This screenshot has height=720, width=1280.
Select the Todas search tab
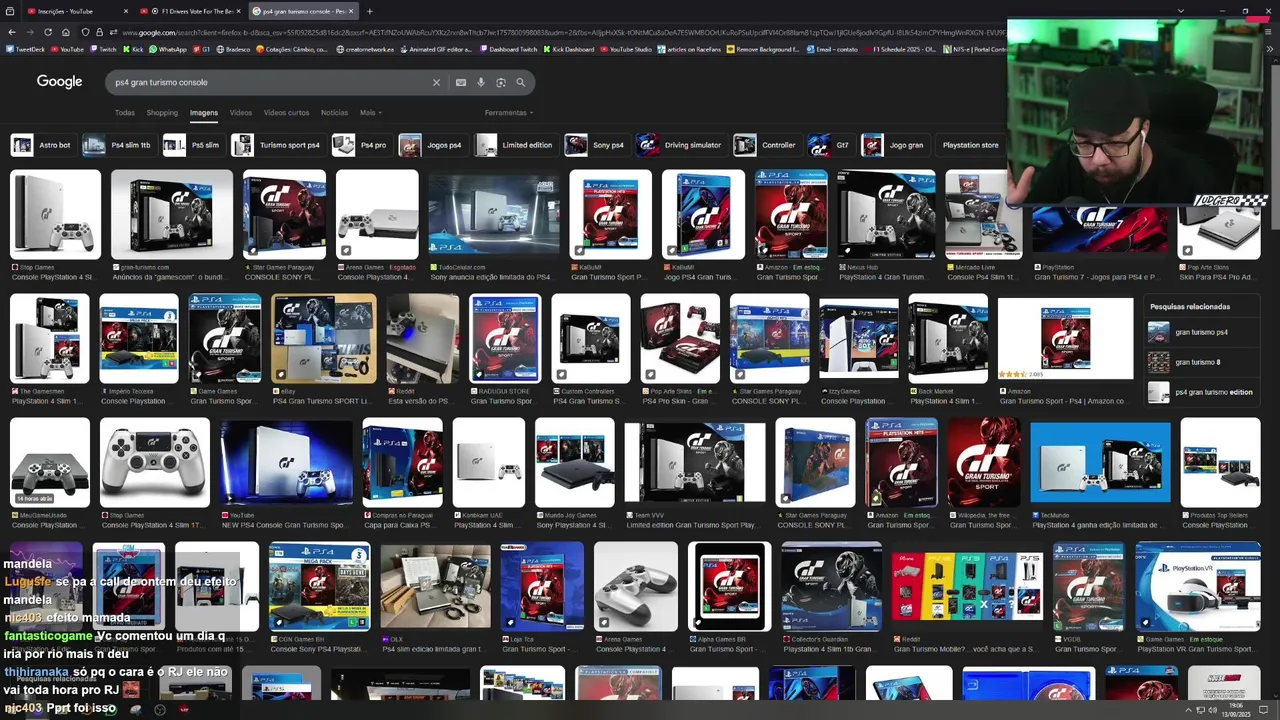pos(124,113)
